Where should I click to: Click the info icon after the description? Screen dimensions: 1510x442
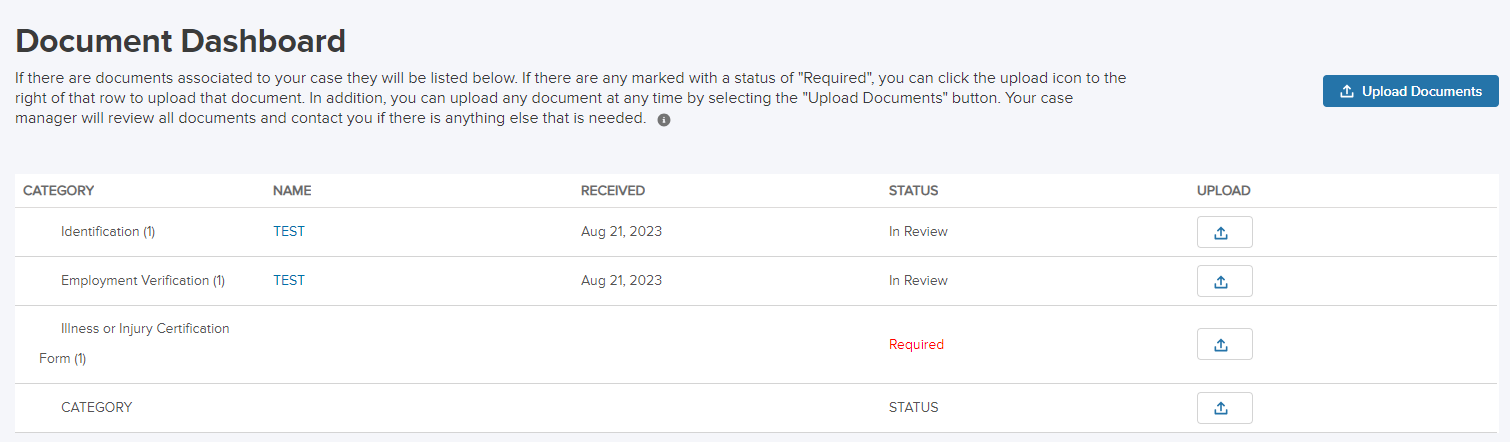tap(664, 120)
